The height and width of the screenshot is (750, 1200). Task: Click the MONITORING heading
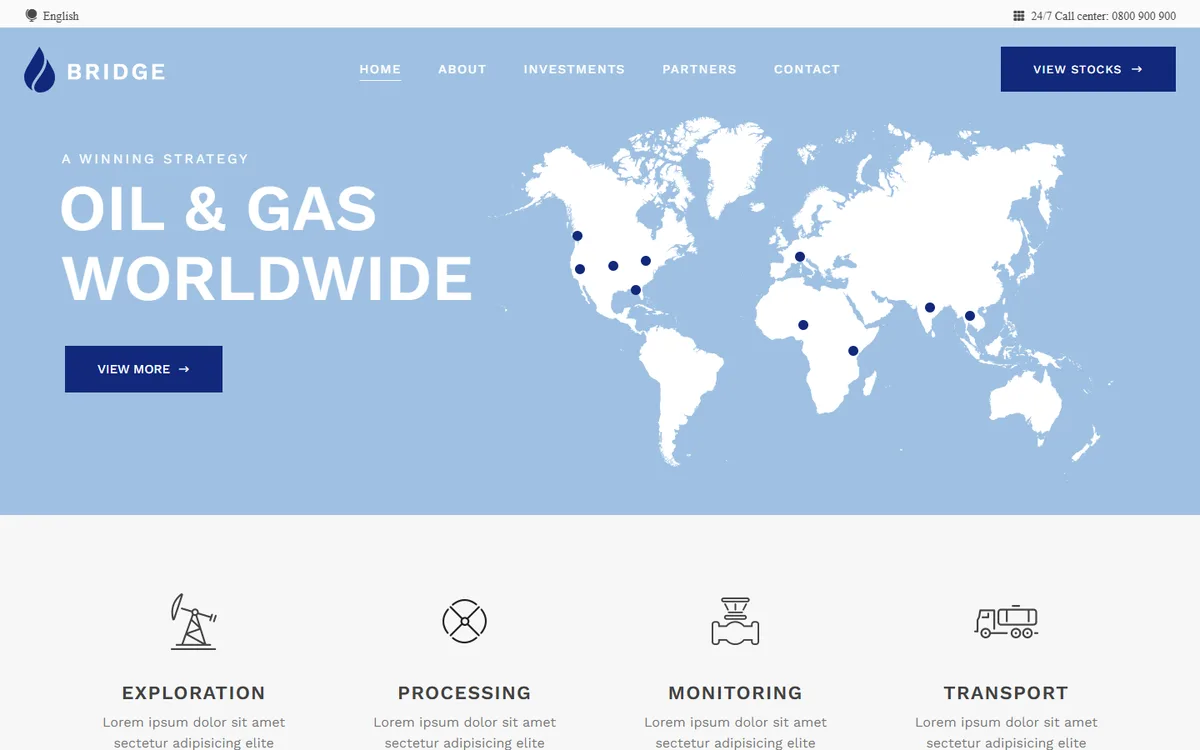point(735,693)
